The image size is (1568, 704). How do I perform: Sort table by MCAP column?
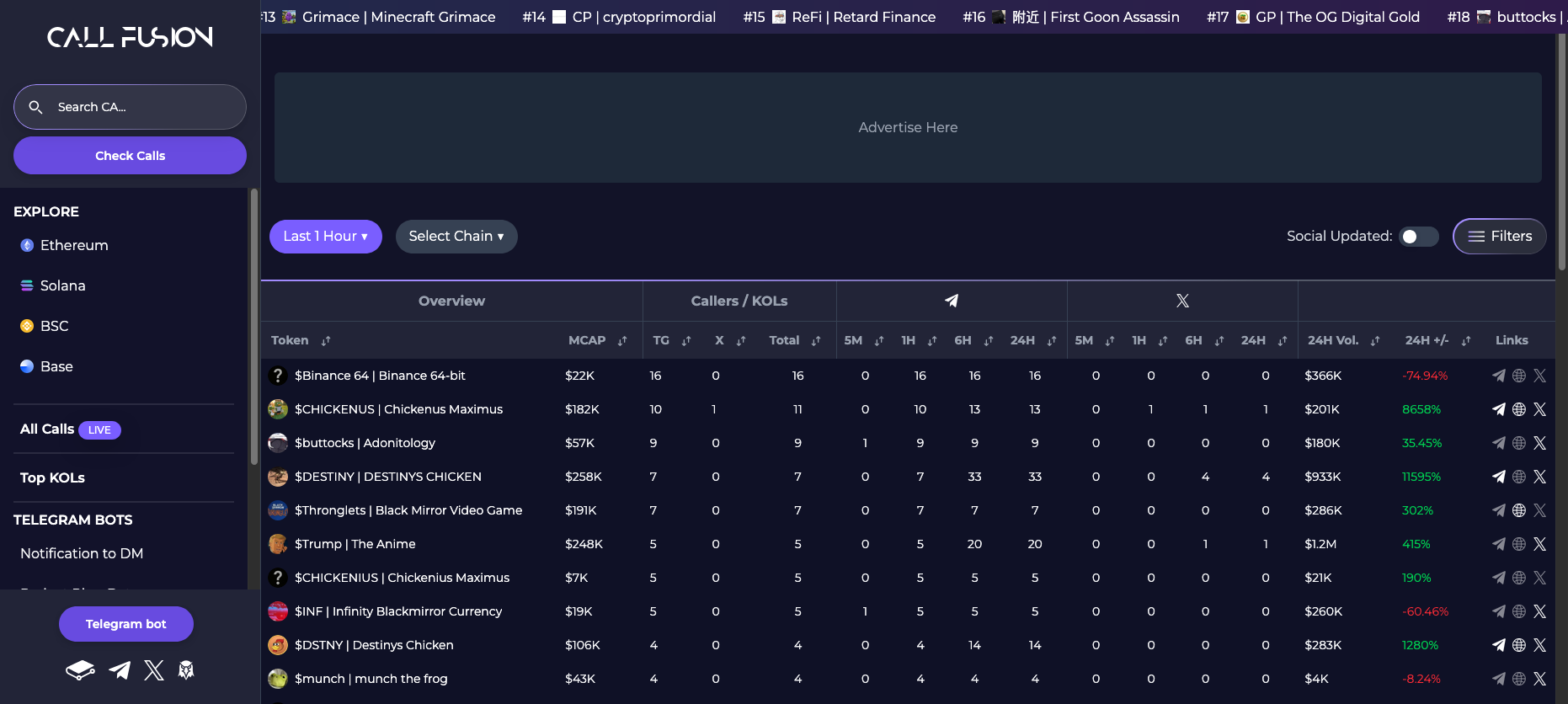coord(622,341)
